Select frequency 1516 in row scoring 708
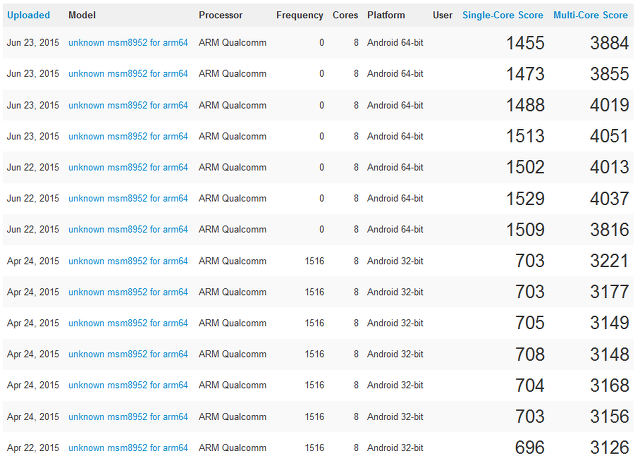 (315, 354)
